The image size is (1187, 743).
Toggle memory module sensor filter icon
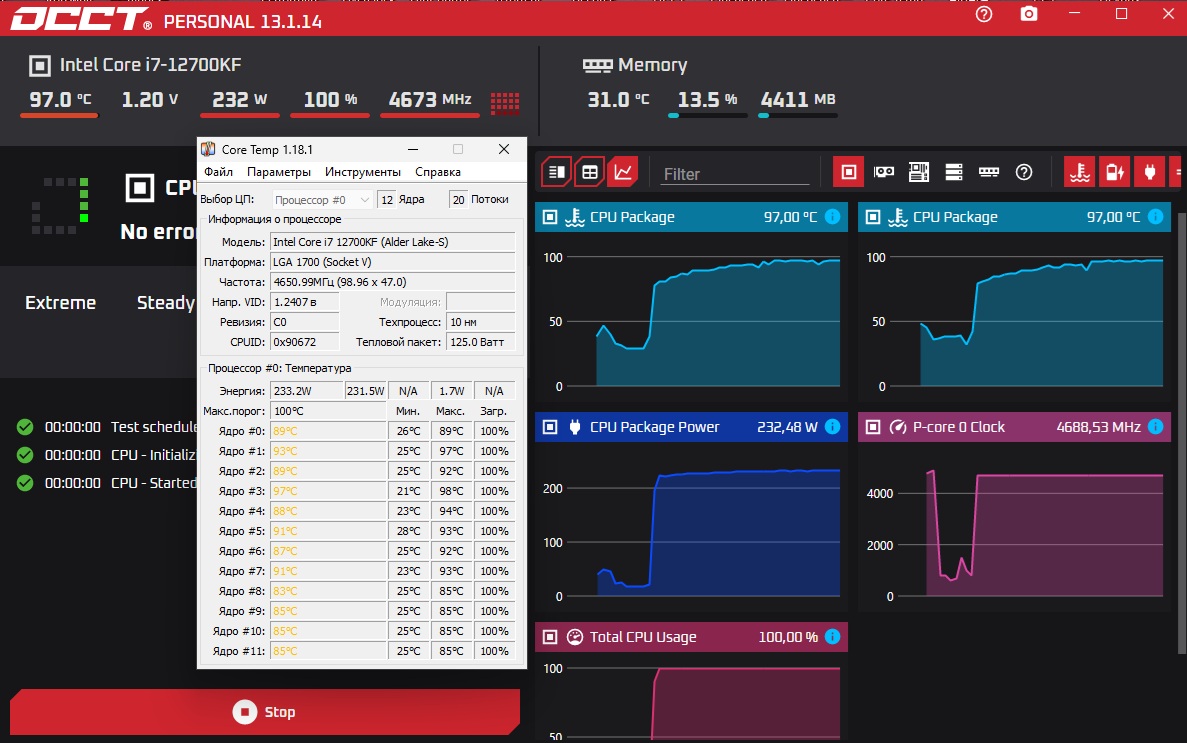click(989, 173)
